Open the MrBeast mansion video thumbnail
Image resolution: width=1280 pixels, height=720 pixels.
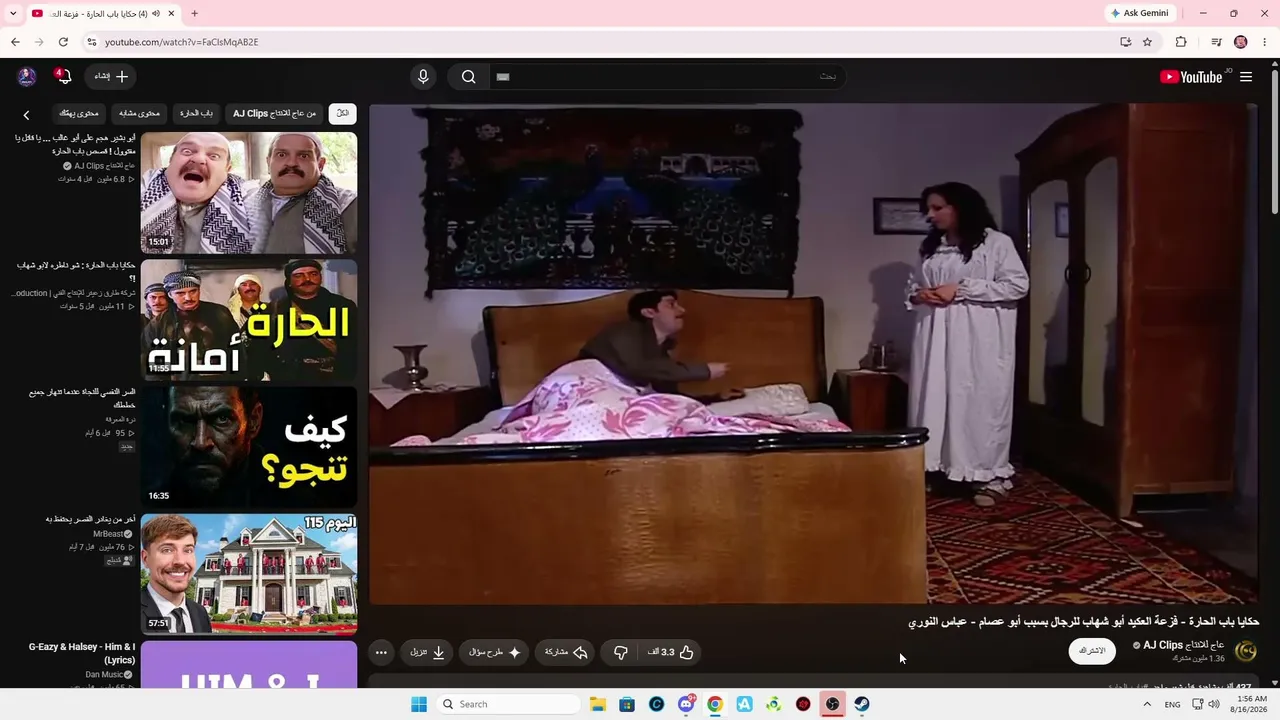[249, 574]
